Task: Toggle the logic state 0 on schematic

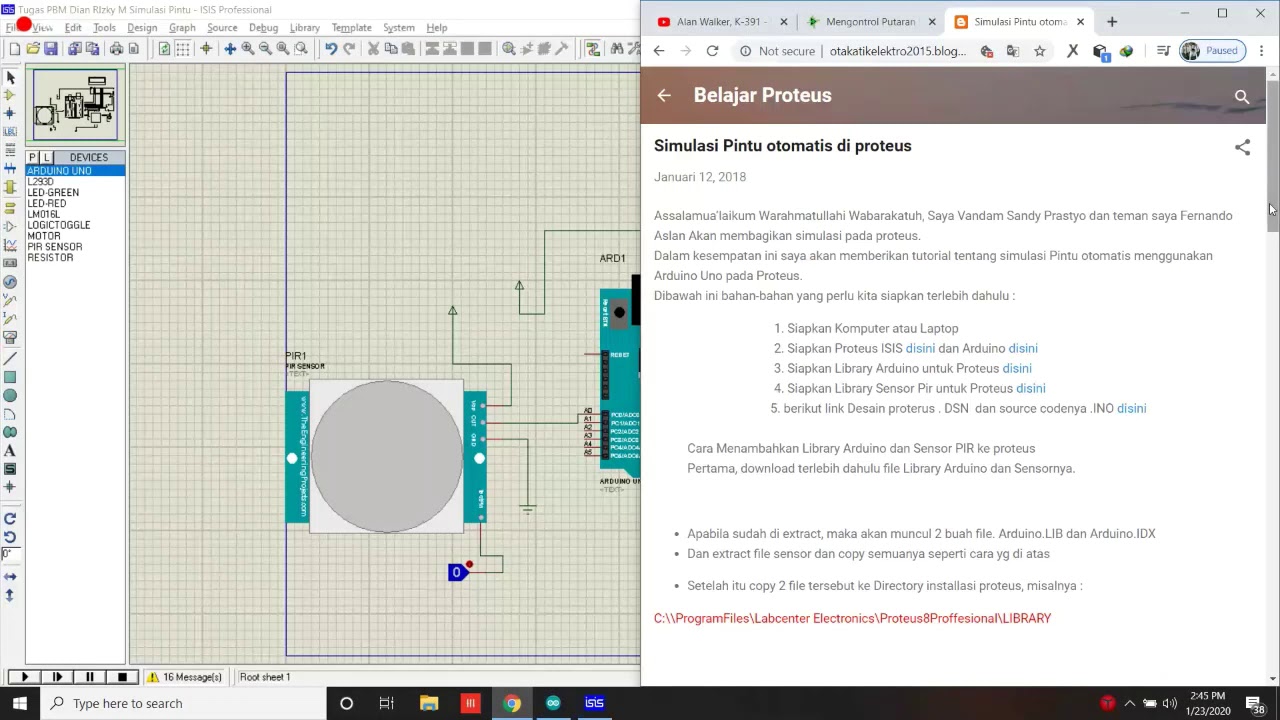Action: click(x=457, y=573)
